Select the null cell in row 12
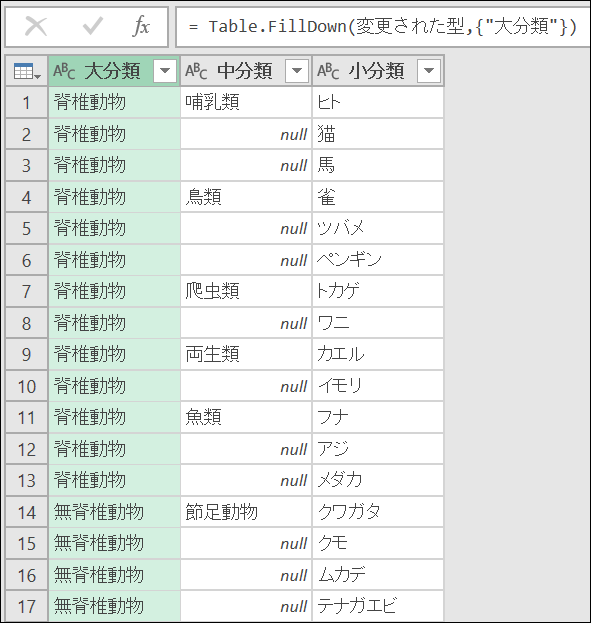591x623 pixels. [246, 449]
